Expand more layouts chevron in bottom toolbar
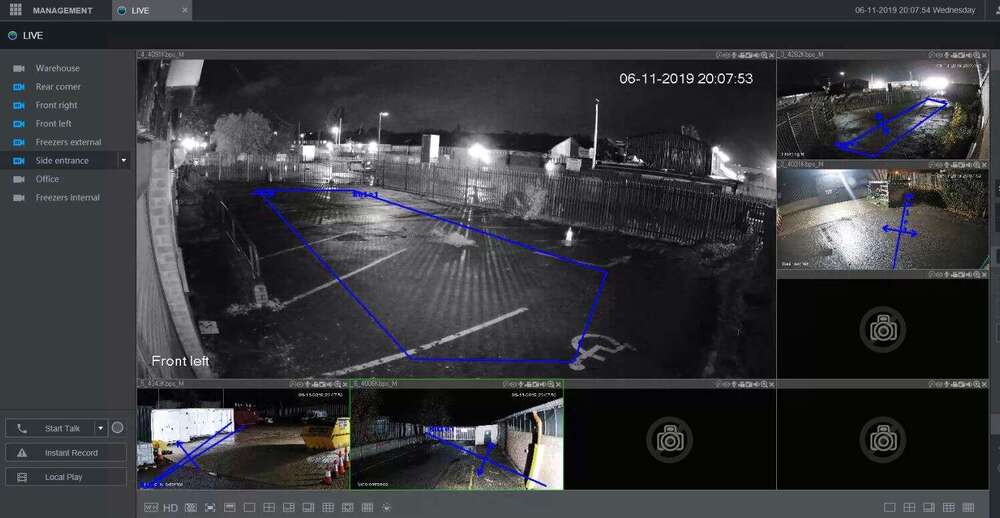Viewport: 1000px width, 518px height. coord(387,508)
